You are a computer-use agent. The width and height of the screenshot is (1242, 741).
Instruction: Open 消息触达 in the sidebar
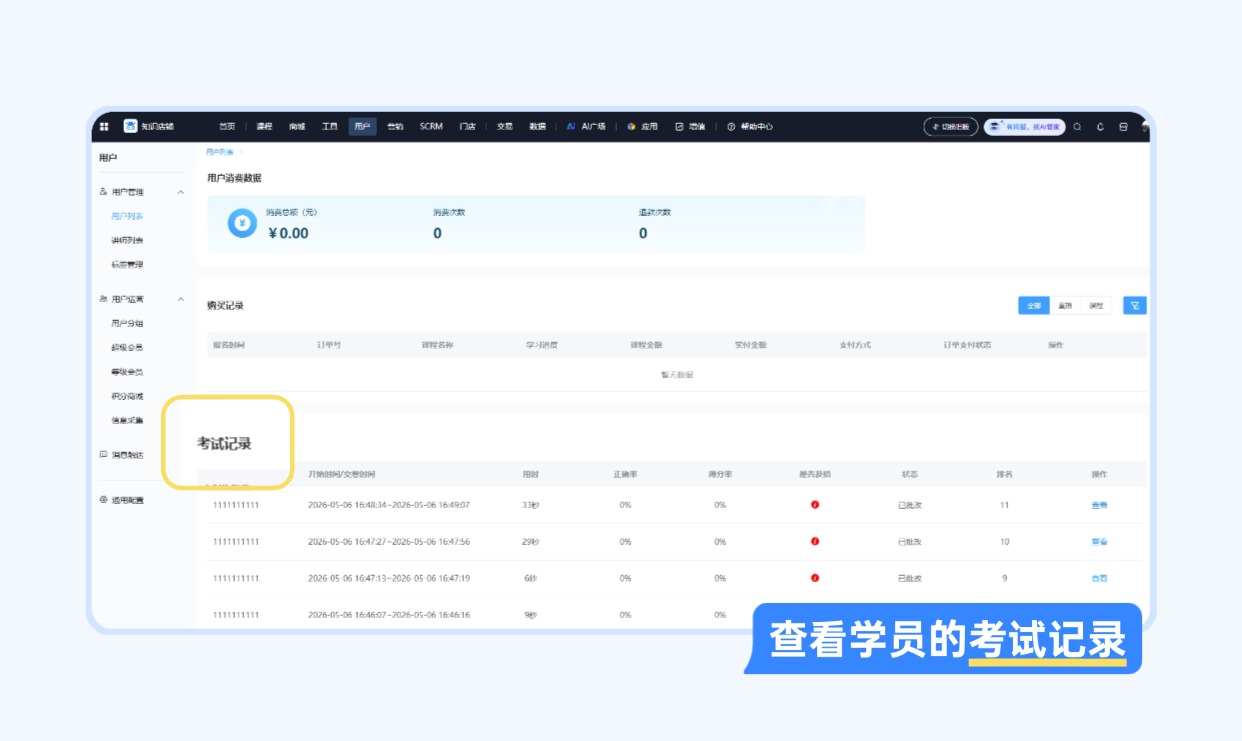pos(122,455)
